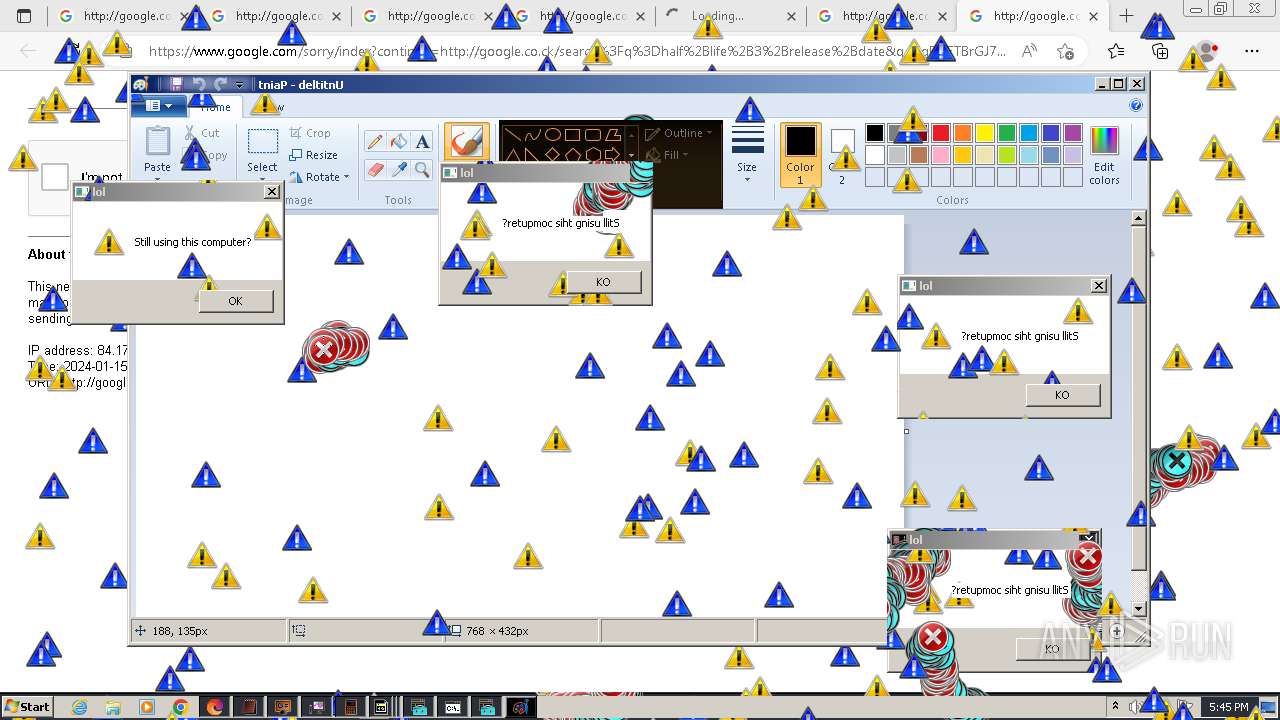The image size is (1280, 720).
Task: Click Edge Read aloud icon
Action: click(1028, 51)
